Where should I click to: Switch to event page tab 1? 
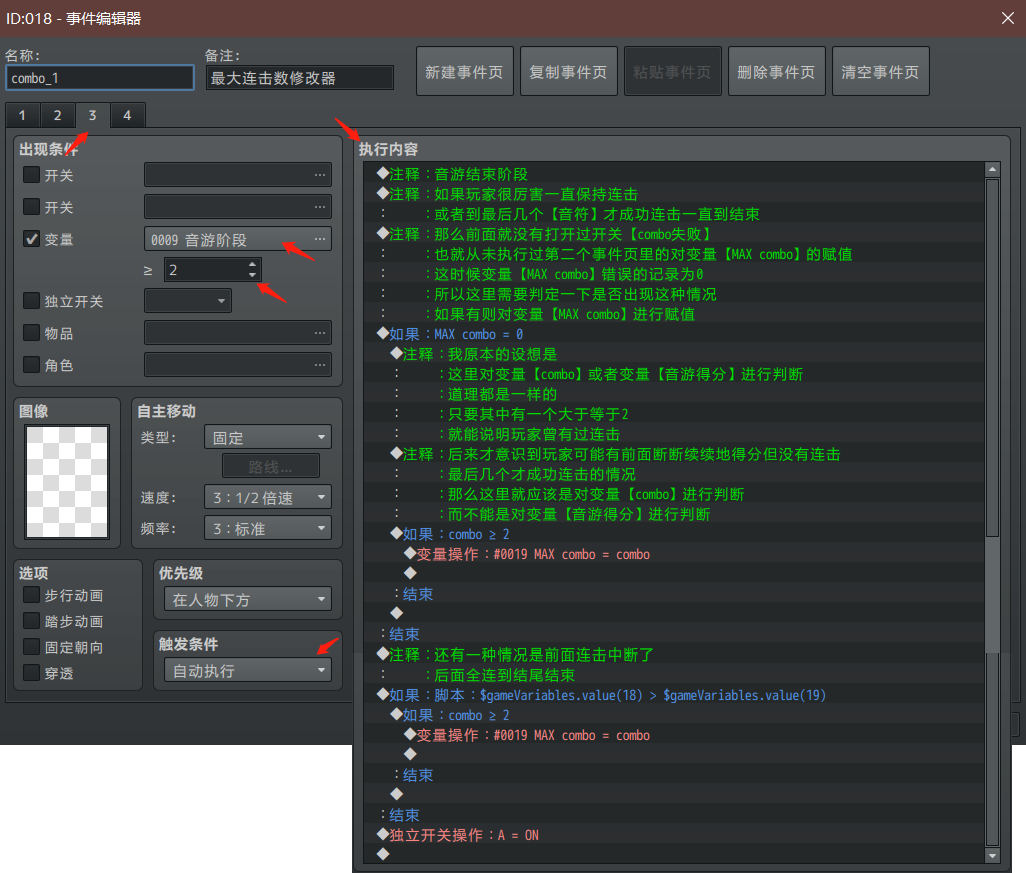click(x=22, y=115)
